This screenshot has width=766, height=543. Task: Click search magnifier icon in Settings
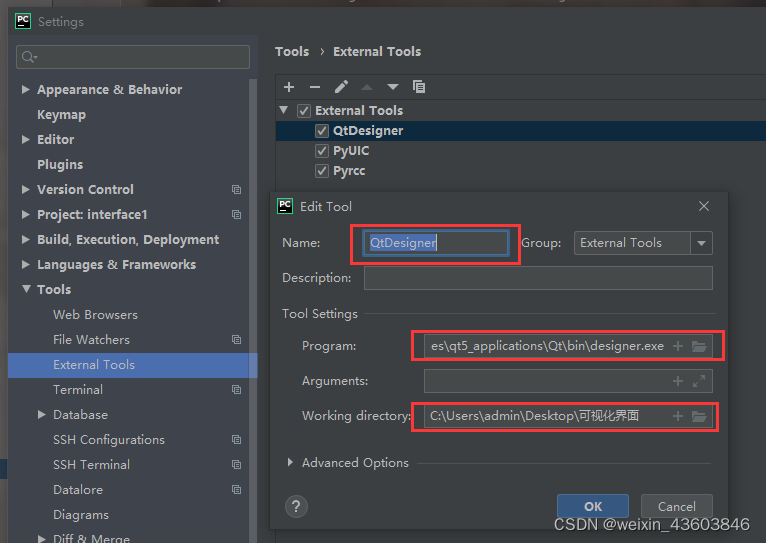pos(29,57)
